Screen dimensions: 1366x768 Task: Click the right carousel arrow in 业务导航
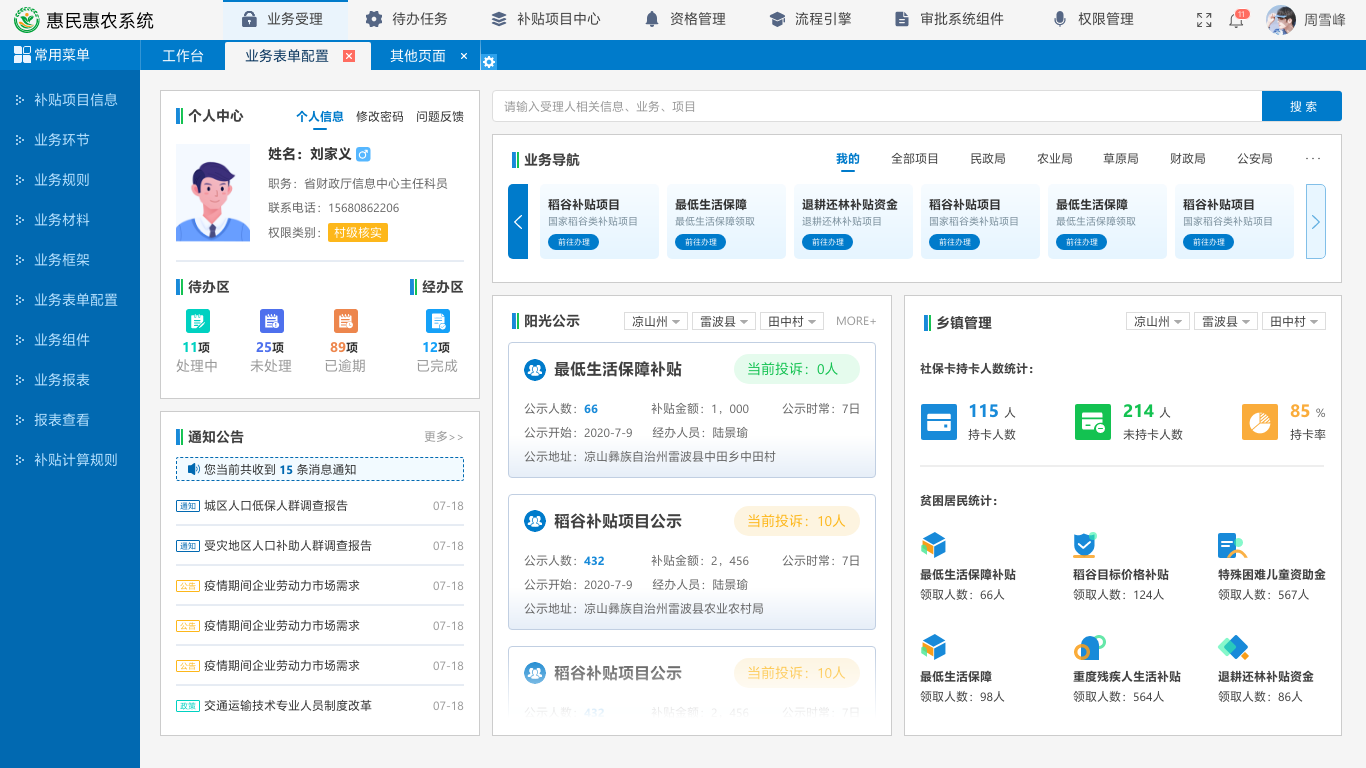point(1315,221)
